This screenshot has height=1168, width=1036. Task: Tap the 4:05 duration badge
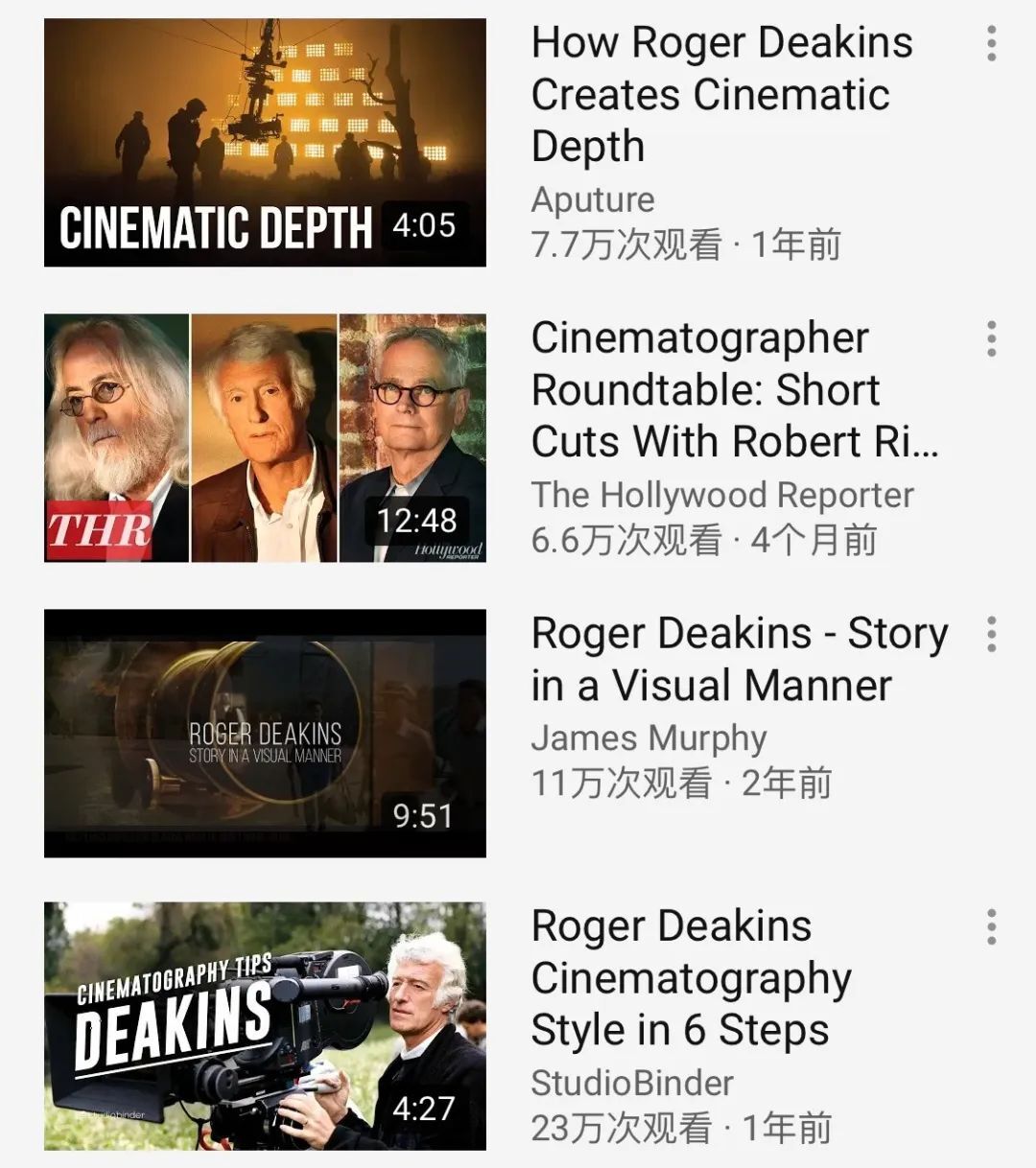point(424,226)
